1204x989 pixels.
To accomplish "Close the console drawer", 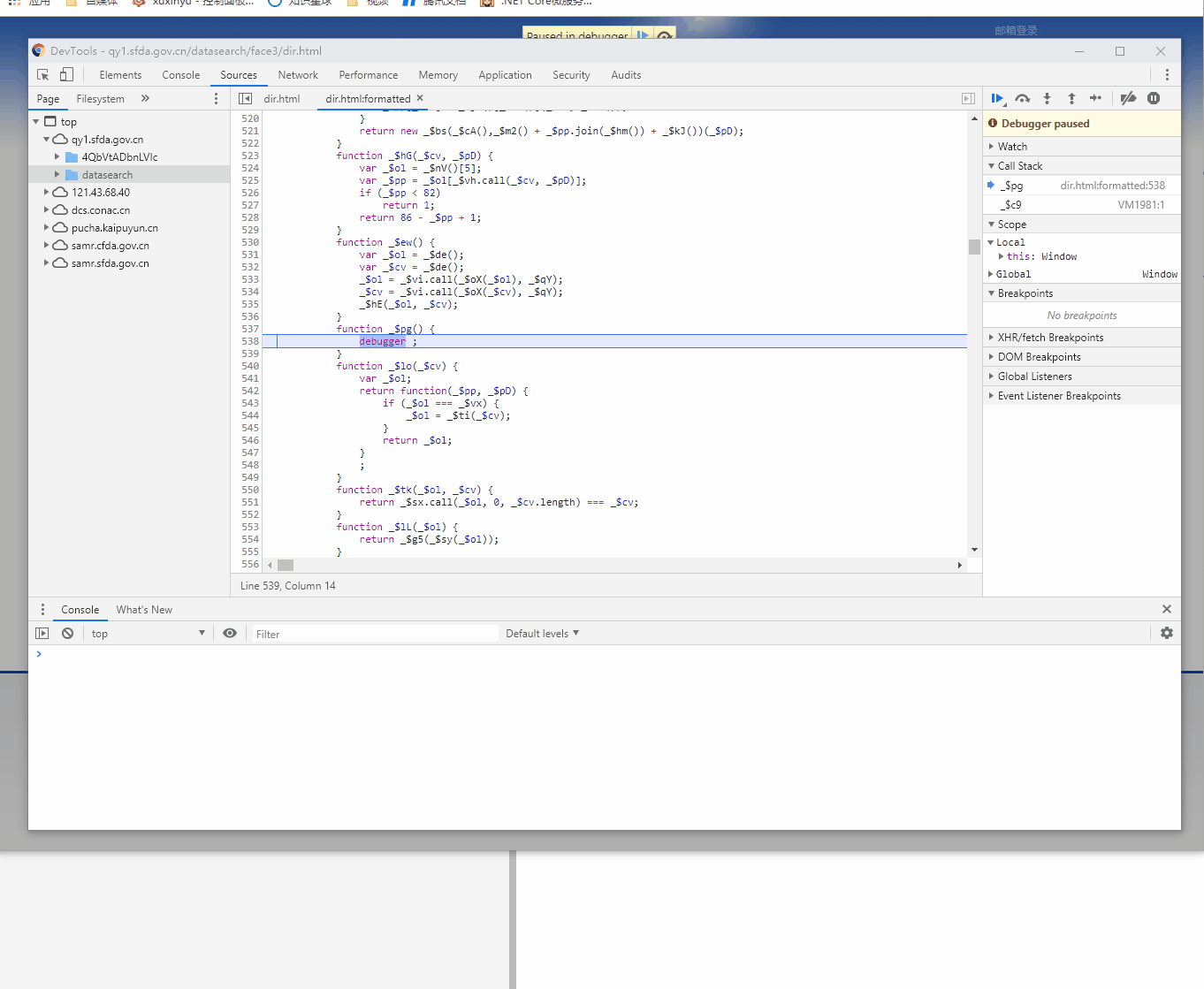I will click(1167, 609).
